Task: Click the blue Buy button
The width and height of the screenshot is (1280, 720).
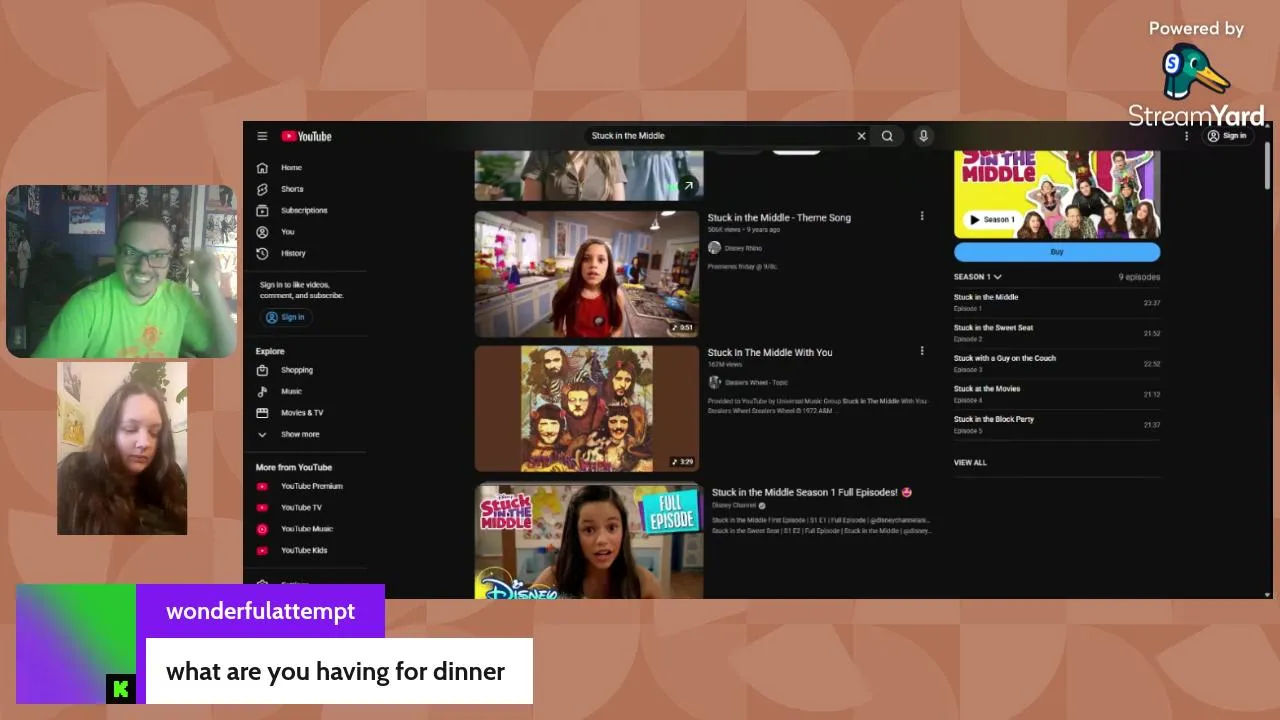Action: coord(1057,252)
